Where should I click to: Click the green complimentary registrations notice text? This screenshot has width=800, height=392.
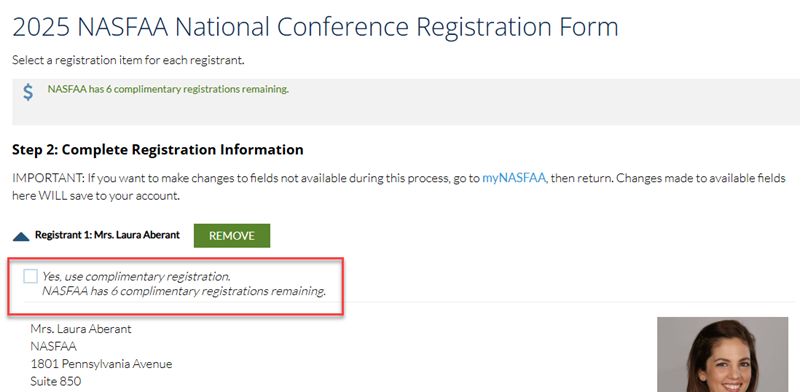[x=168, y=89]
